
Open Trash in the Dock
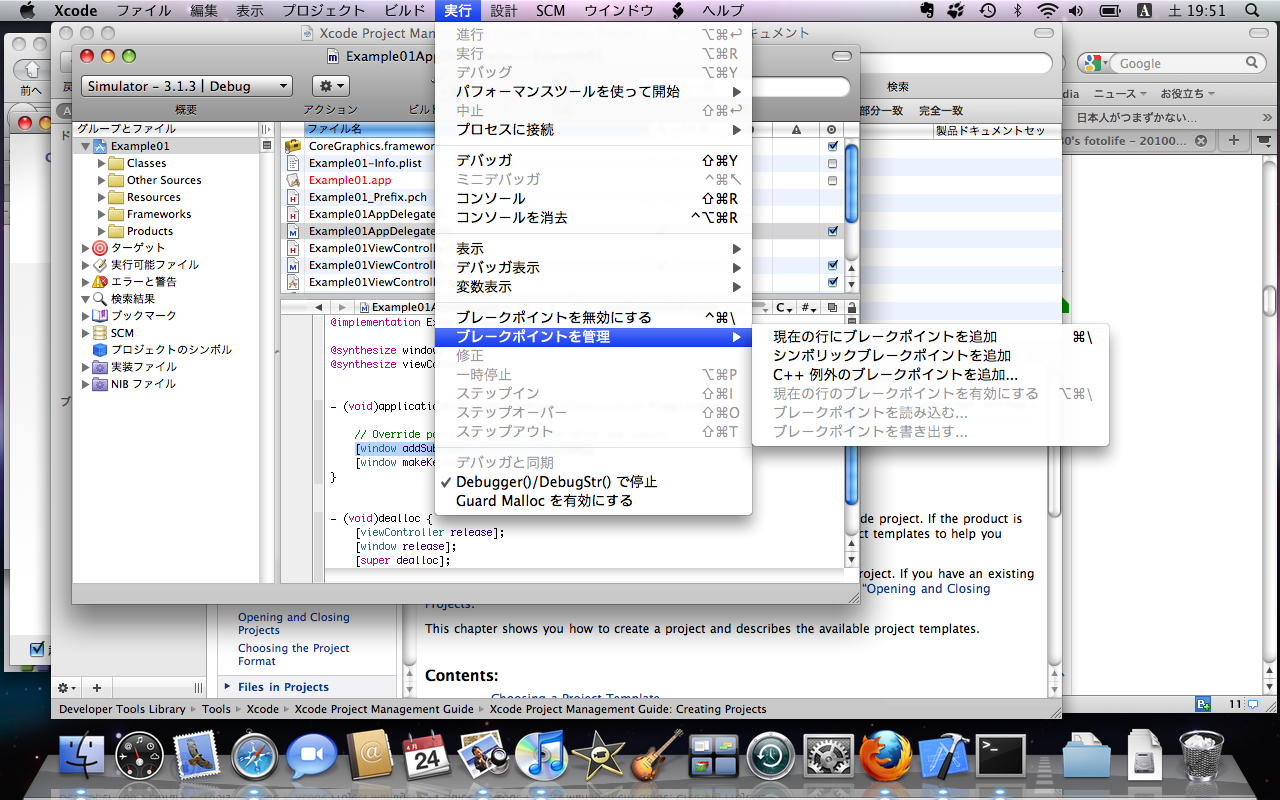click(x=1201, y=755)
